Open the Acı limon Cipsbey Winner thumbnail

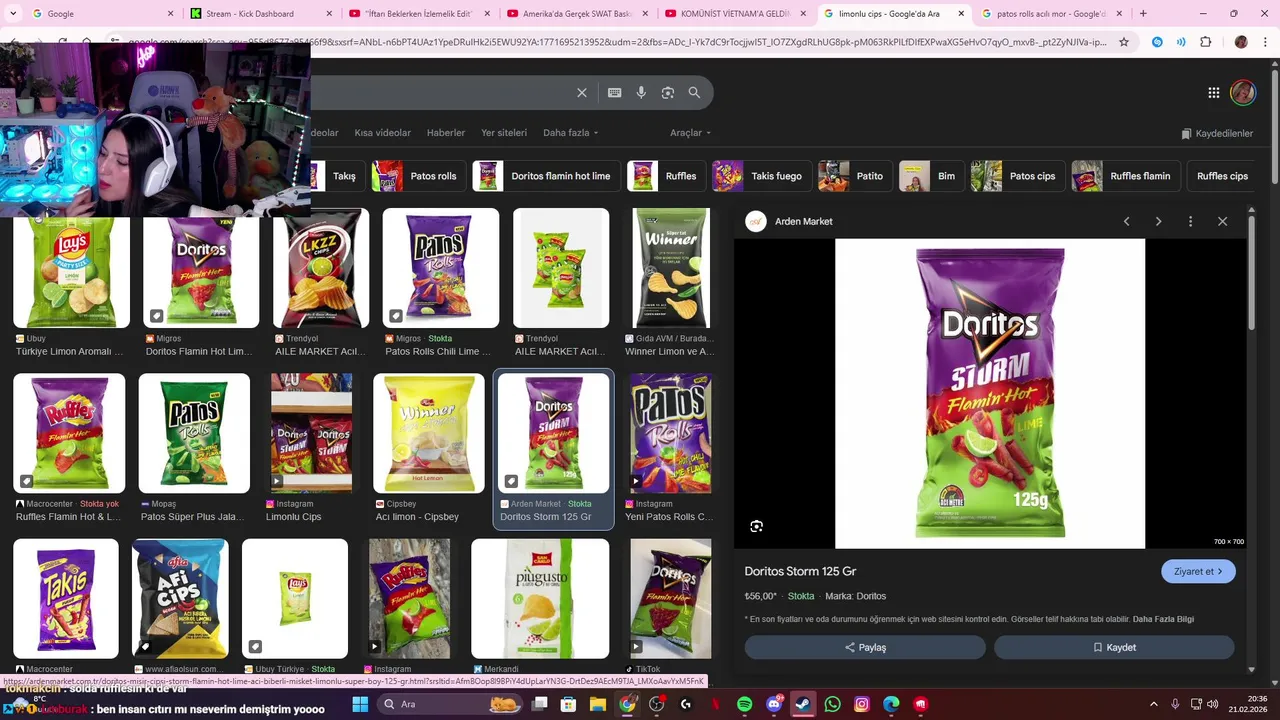[428, 433]
